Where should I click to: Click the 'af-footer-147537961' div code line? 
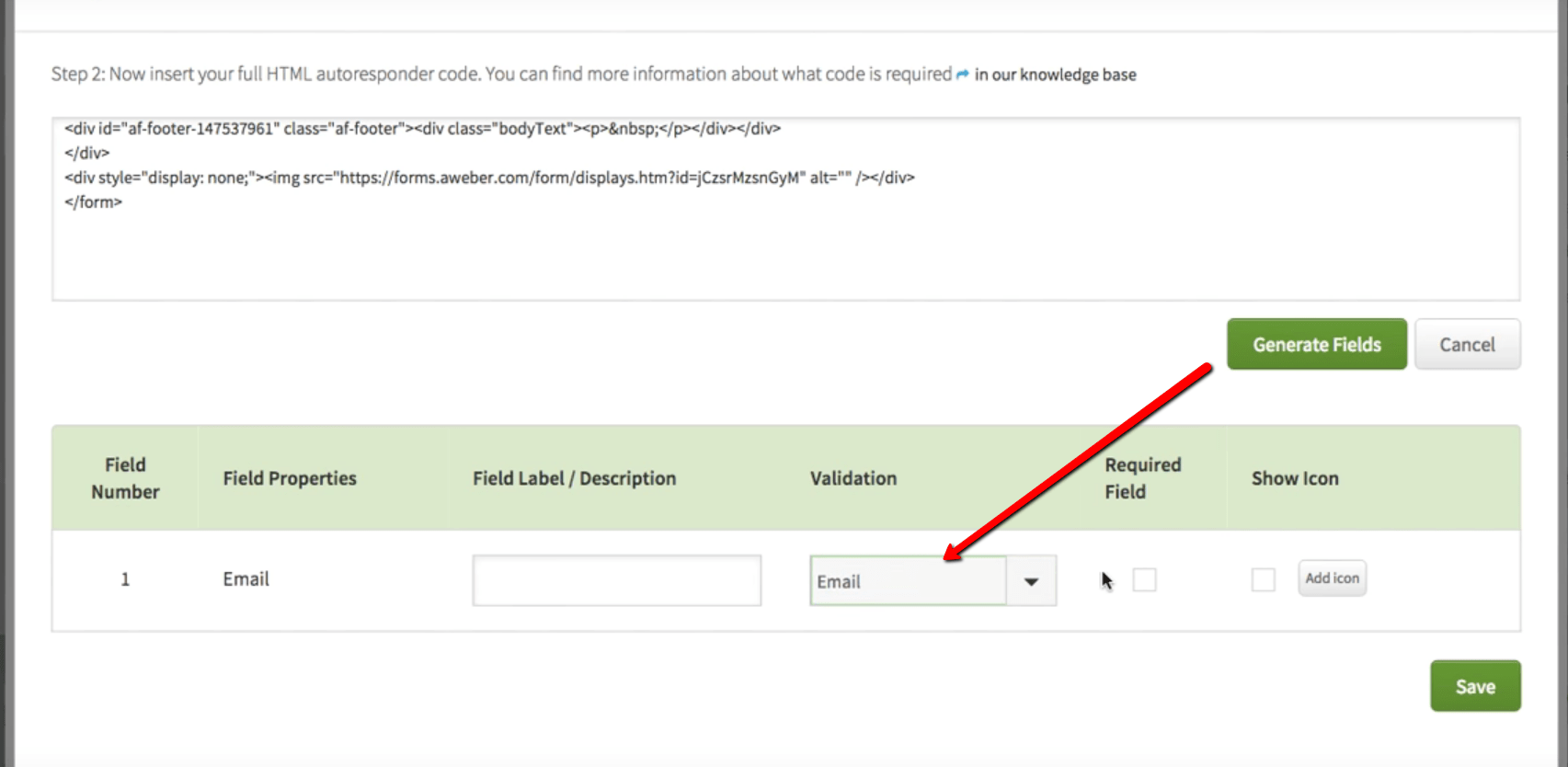click(422, 129)
